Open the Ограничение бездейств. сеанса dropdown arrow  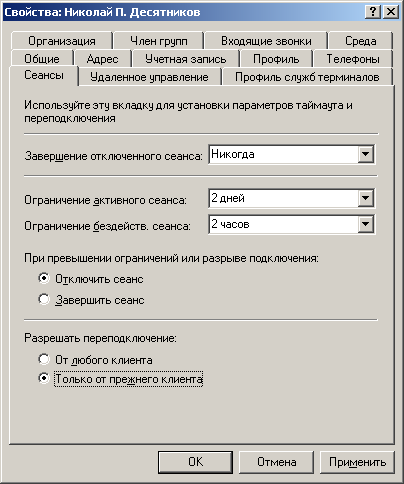click(x=366, y=224)
